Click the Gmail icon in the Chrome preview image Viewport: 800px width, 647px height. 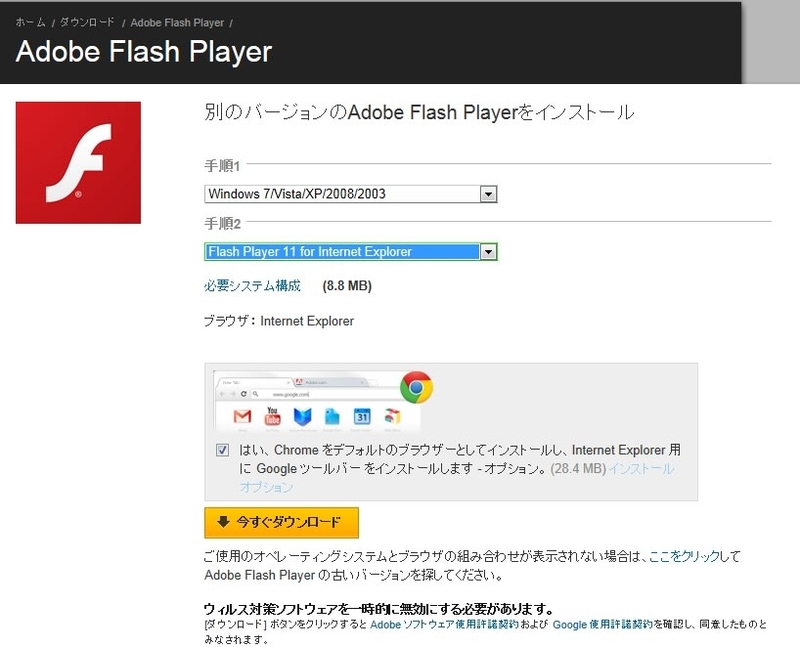coord(244,414)
